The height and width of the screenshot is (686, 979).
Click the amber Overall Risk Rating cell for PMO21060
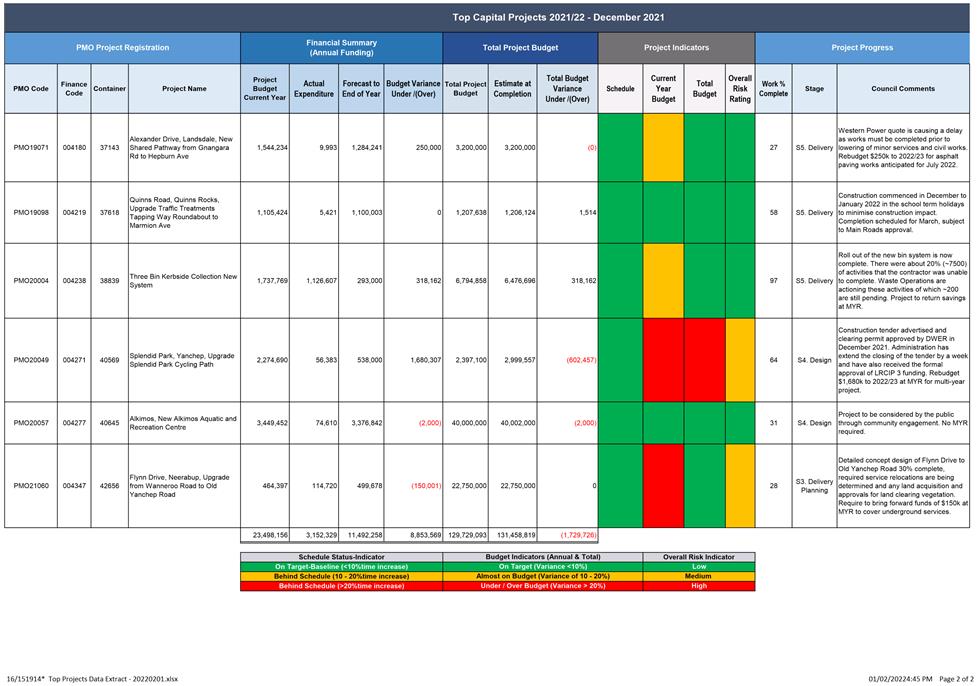740,485
